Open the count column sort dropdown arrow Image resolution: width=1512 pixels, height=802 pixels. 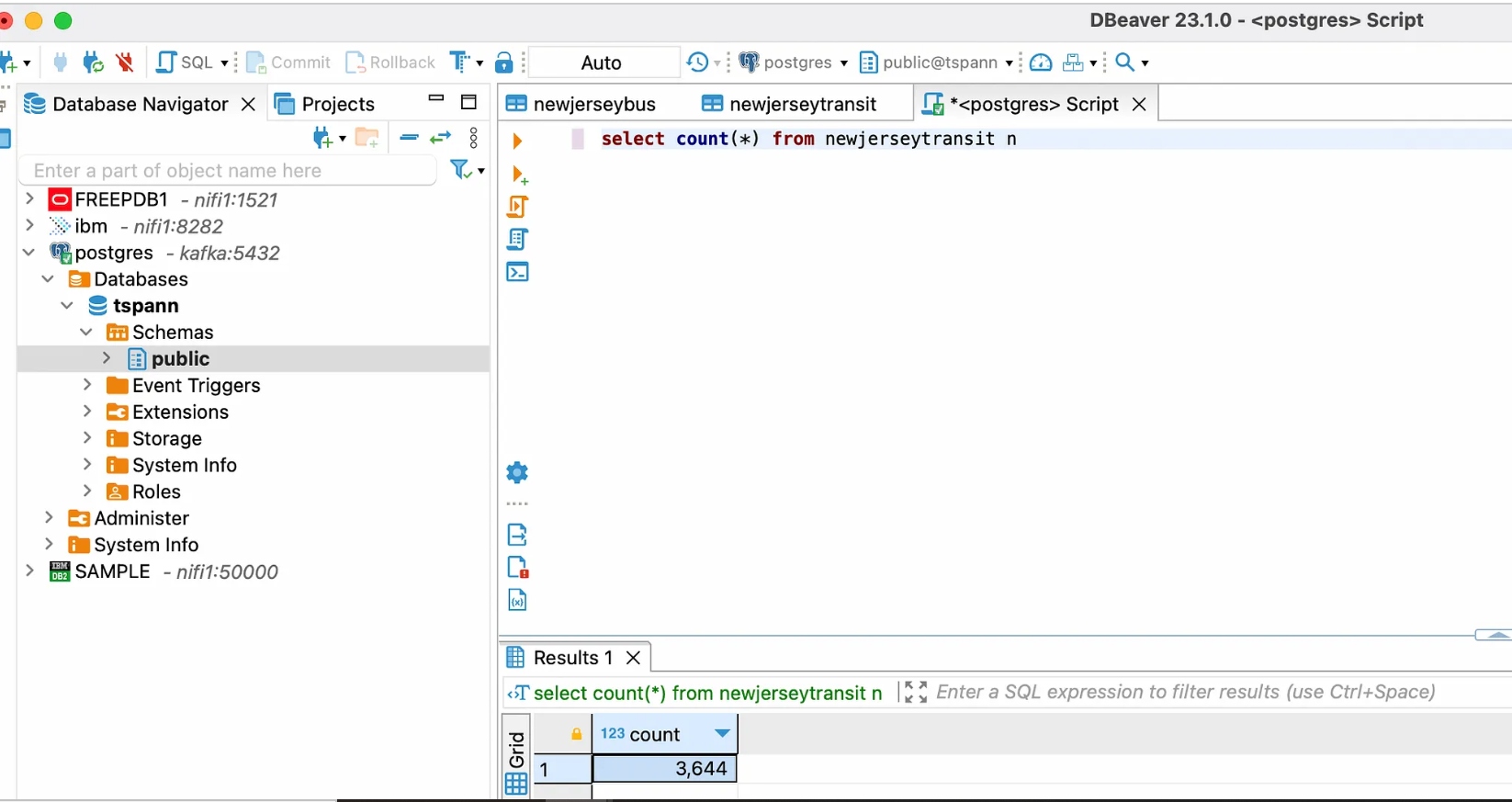722,733
